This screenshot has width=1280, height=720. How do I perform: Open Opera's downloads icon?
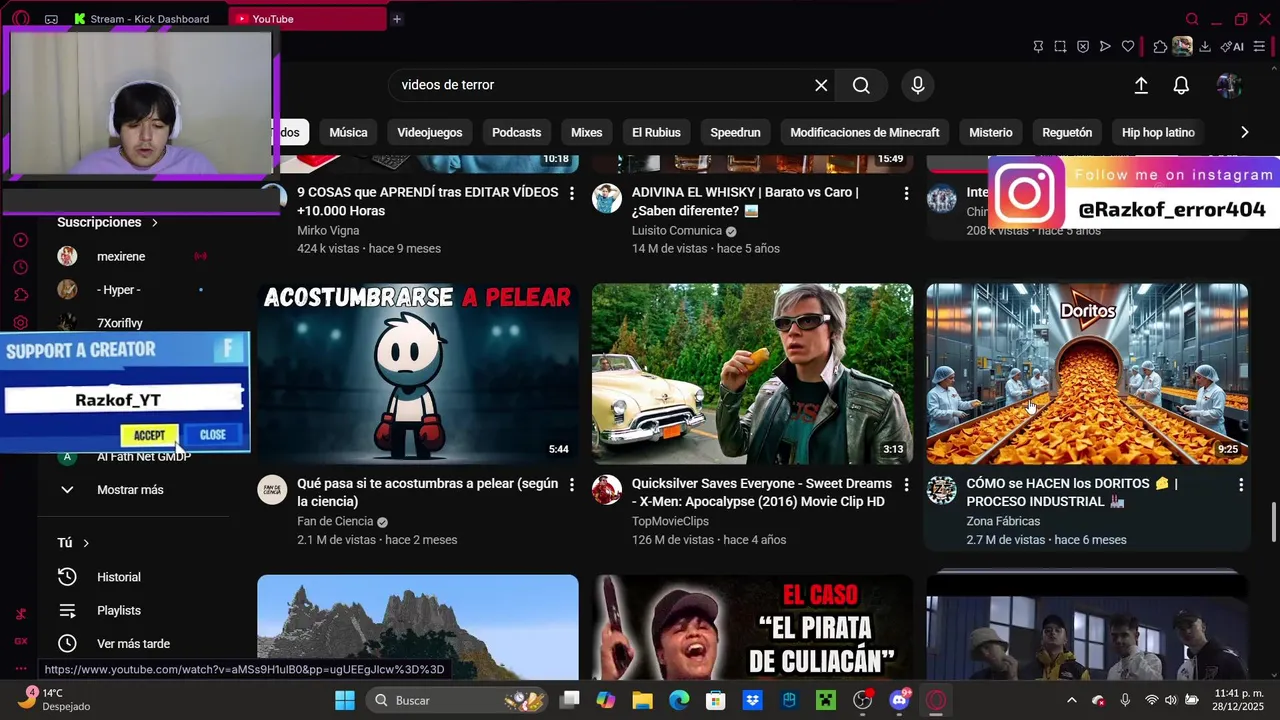tap(1205, 46)
